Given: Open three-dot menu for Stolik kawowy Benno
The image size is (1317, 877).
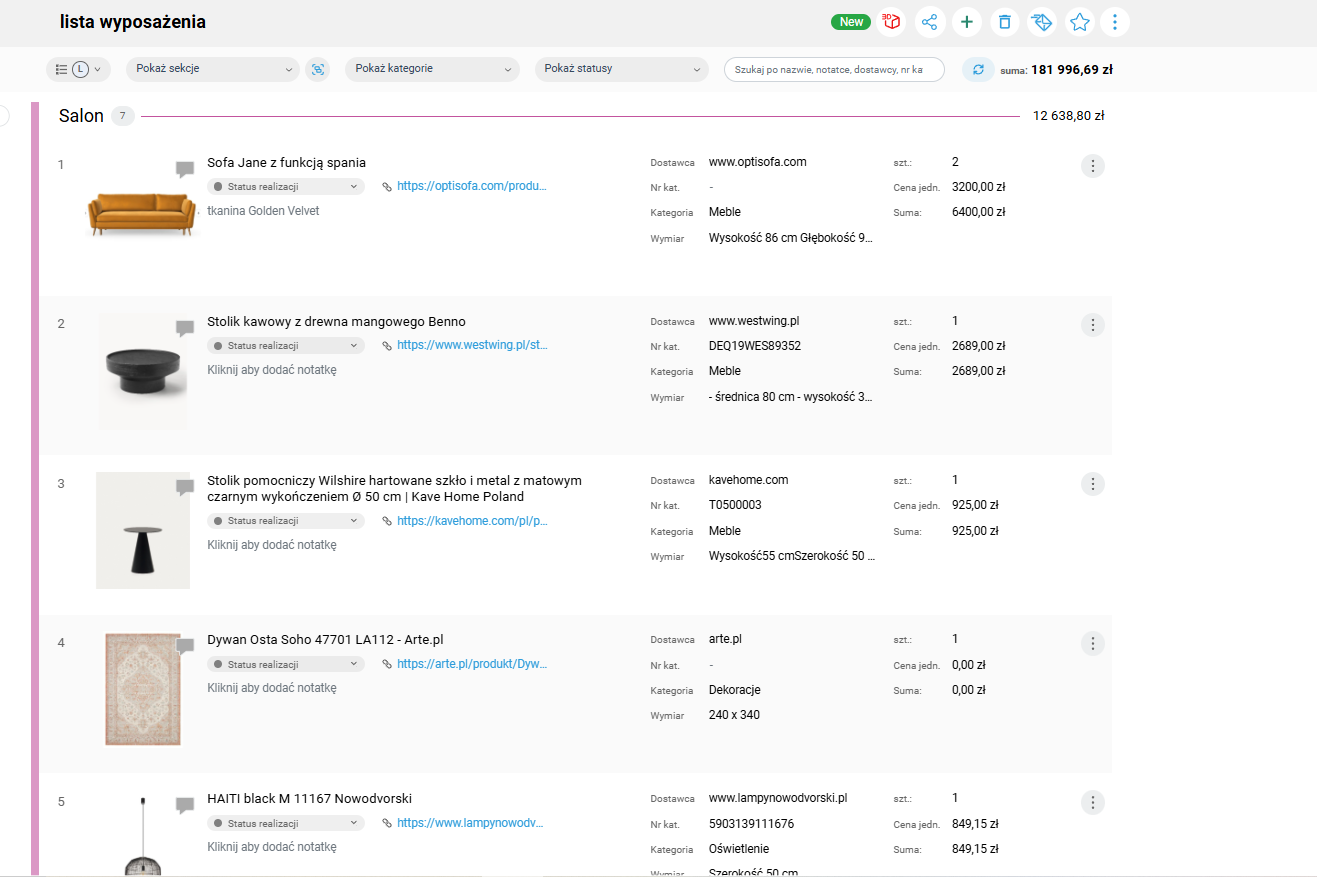Looking at the screenshot, I should pyautogui.click(x=1093, y=325).
